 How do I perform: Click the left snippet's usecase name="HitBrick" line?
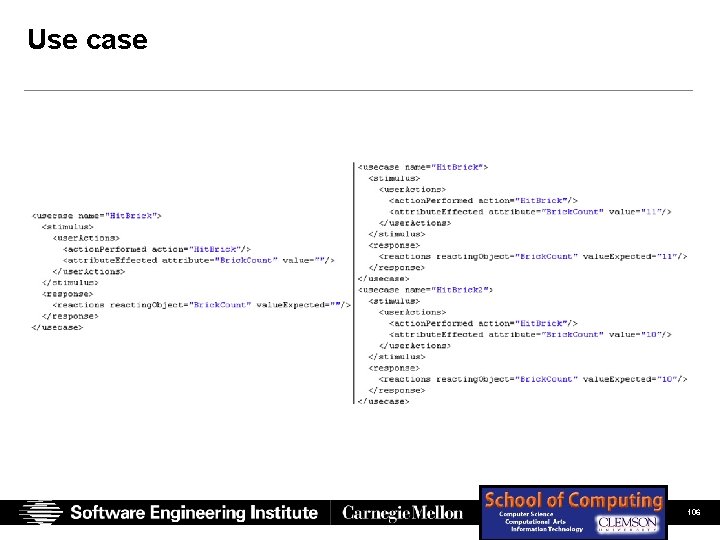coord(96,216)
